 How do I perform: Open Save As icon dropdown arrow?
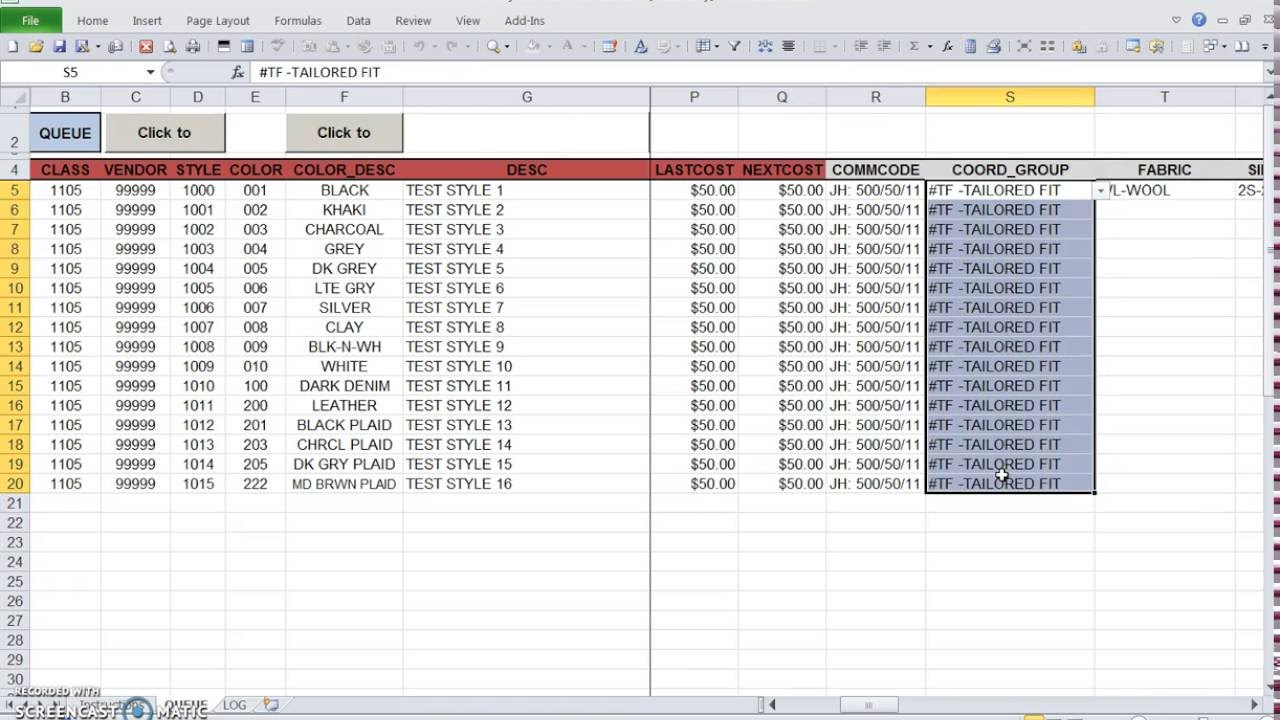coord(97,46)
